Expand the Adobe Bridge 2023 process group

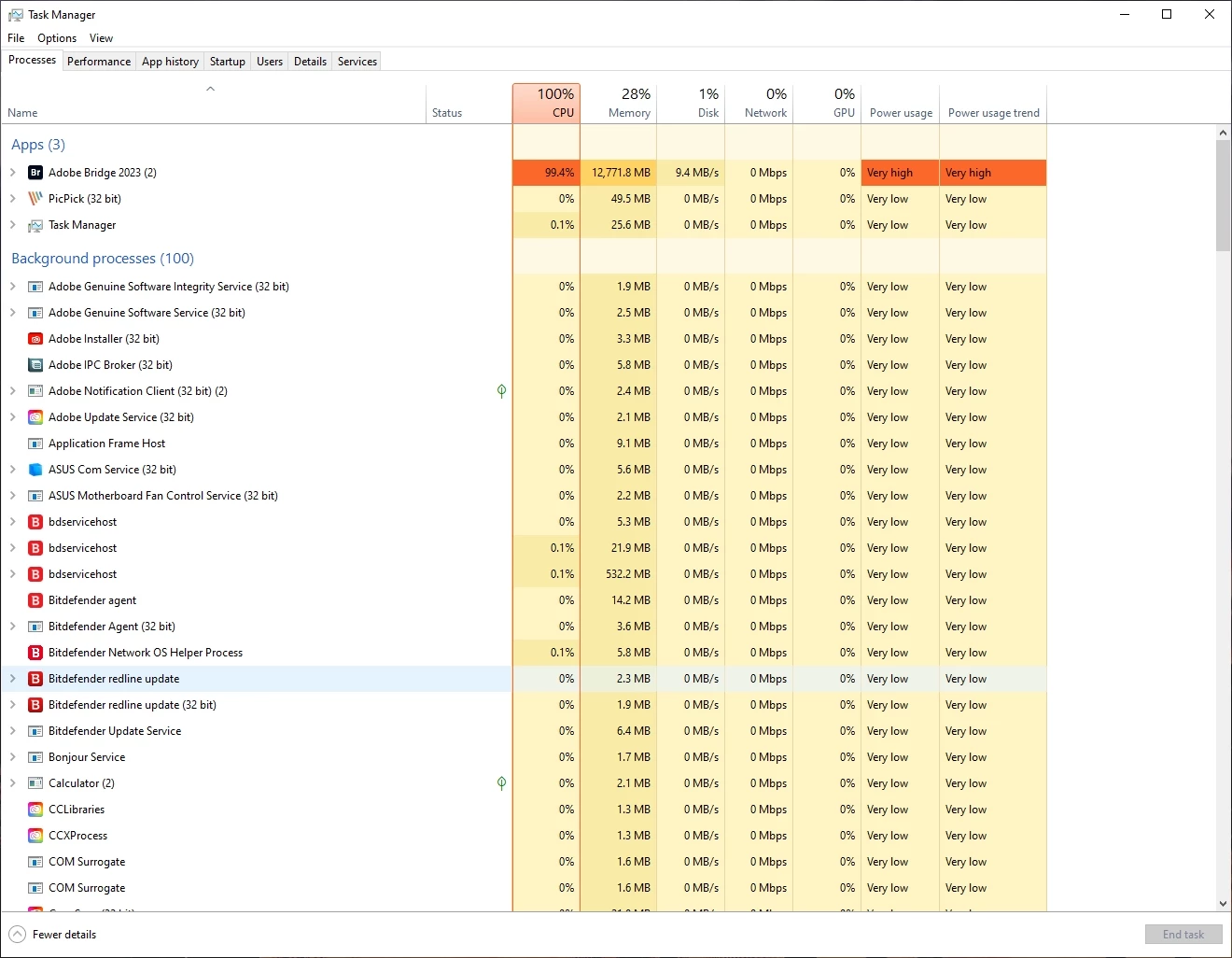[x=13, y=173]
